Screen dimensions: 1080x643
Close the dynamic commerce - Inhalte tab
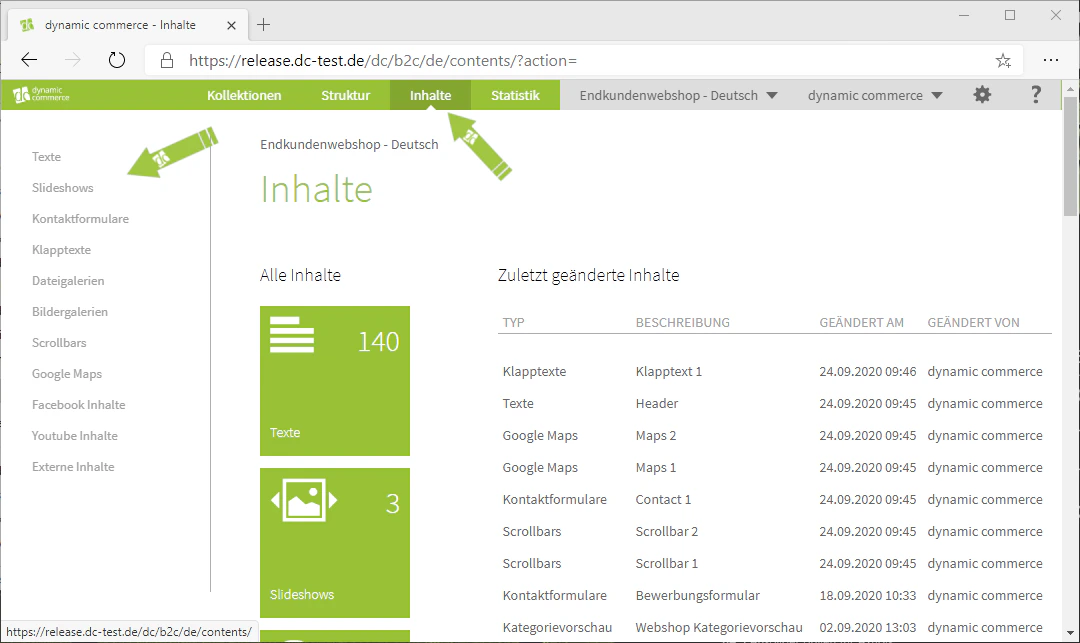[231, 25]
